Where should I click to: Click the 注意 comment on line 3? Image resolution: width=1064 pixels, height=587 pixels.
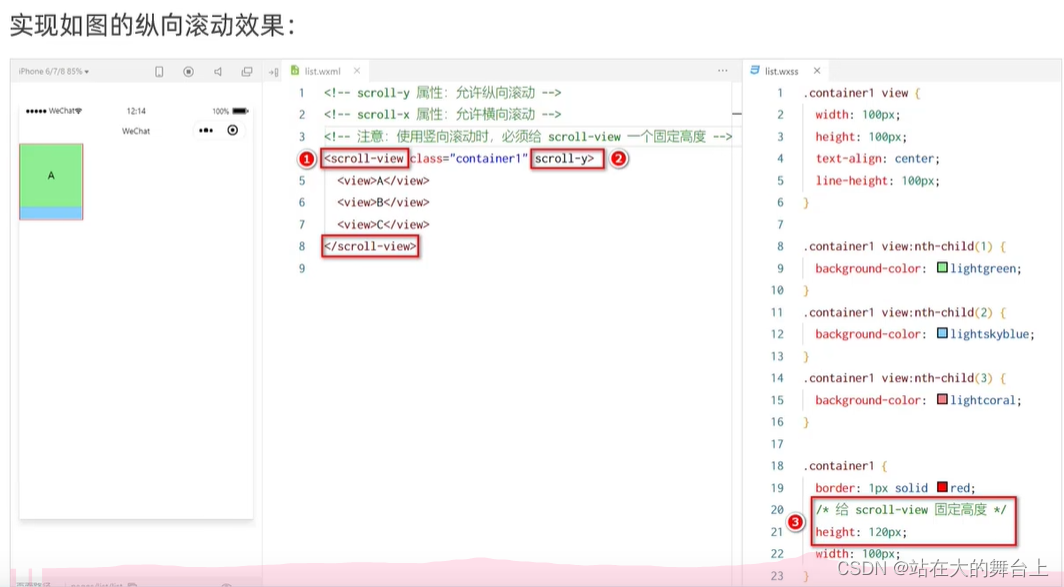pos(528,137)
